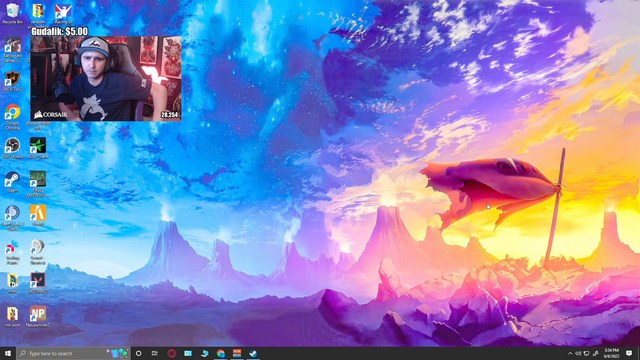Switch to Google Chrome on the taskbar
Viewport: 640px width, 360px height.
pyautogui.click(x=221, y=353)
